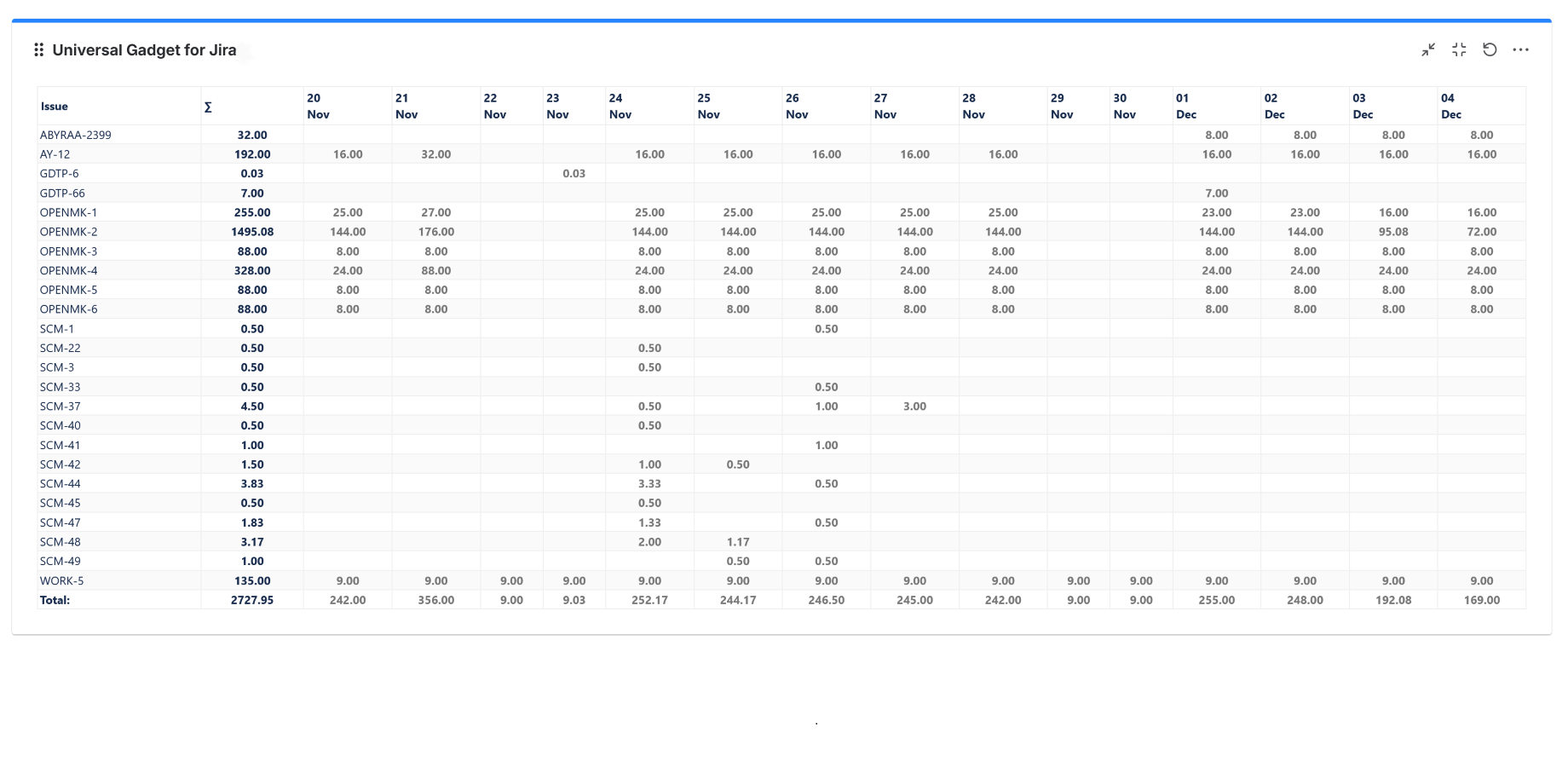This screenshot has width=1568, height=767.
Task: Click the Total row label
Action: pos(54,599)
